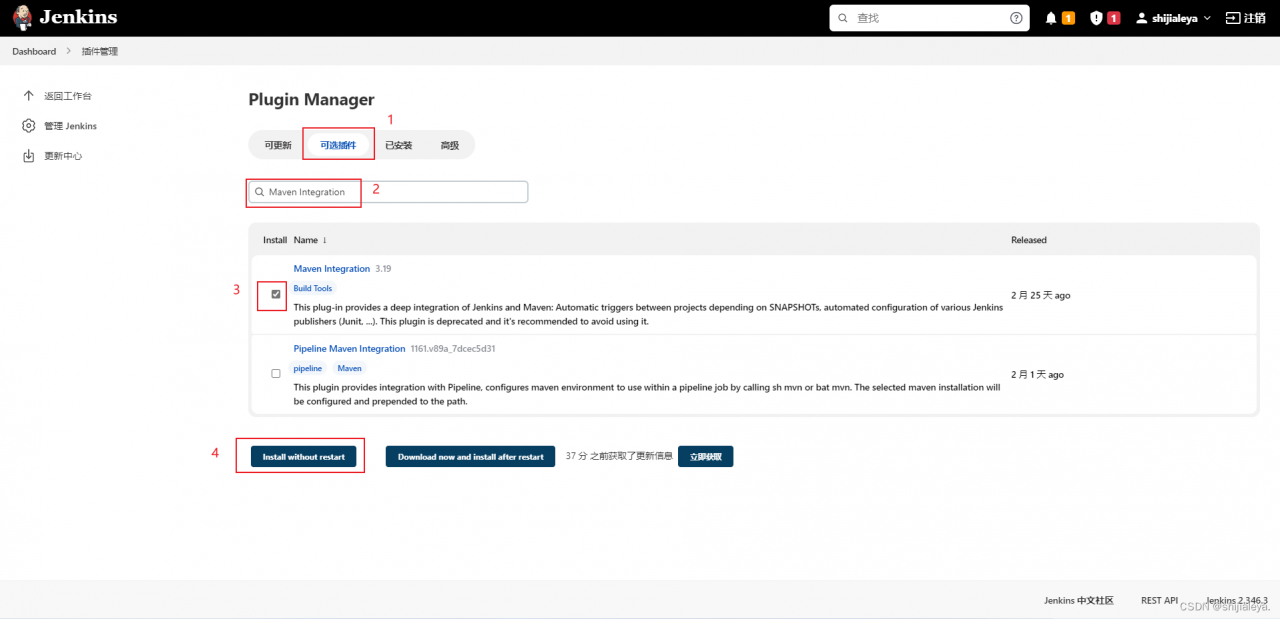Click the 注销 logout link

click(1254, 18)
